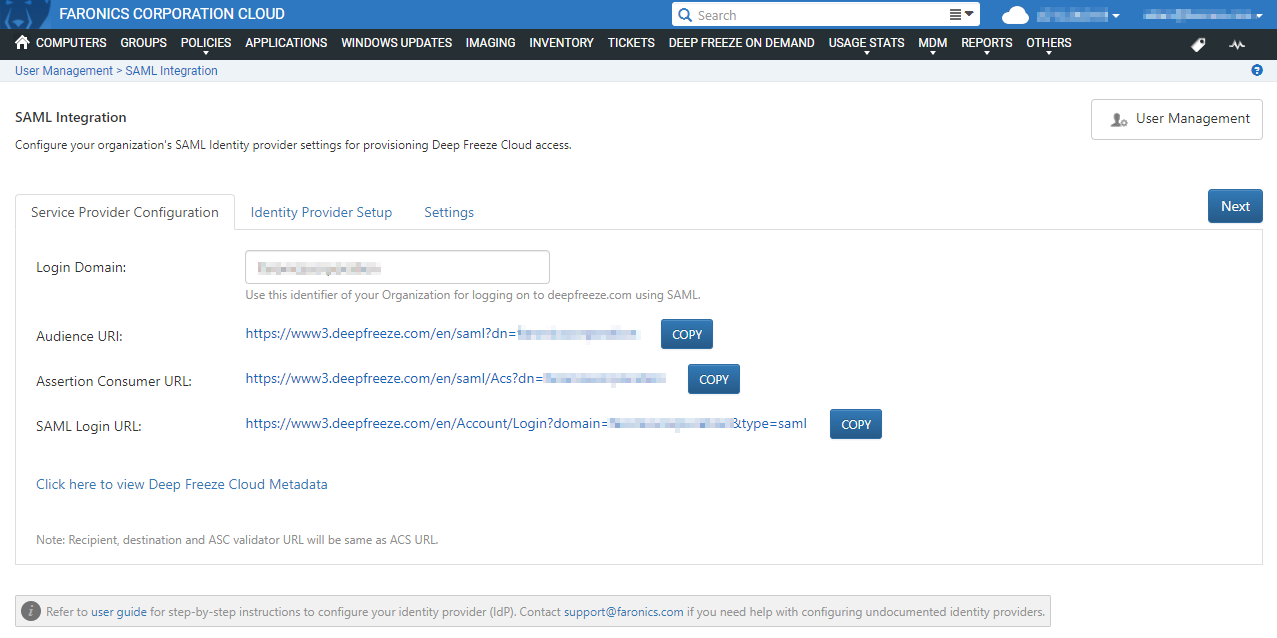Open the Windows Updates menu
Viewport: 1277px width, 638px height.
click(396, 43)
